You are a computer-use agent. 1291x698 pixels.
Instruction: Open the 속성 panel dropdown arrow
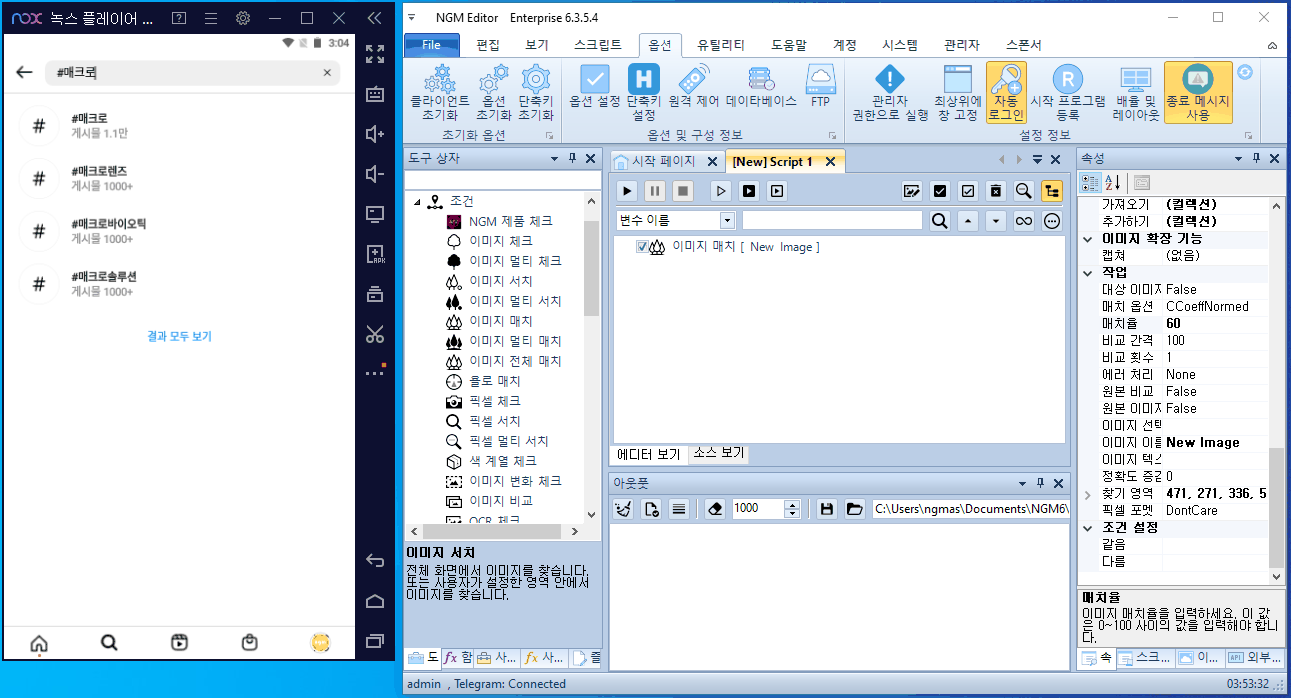tap(1239, 159)
